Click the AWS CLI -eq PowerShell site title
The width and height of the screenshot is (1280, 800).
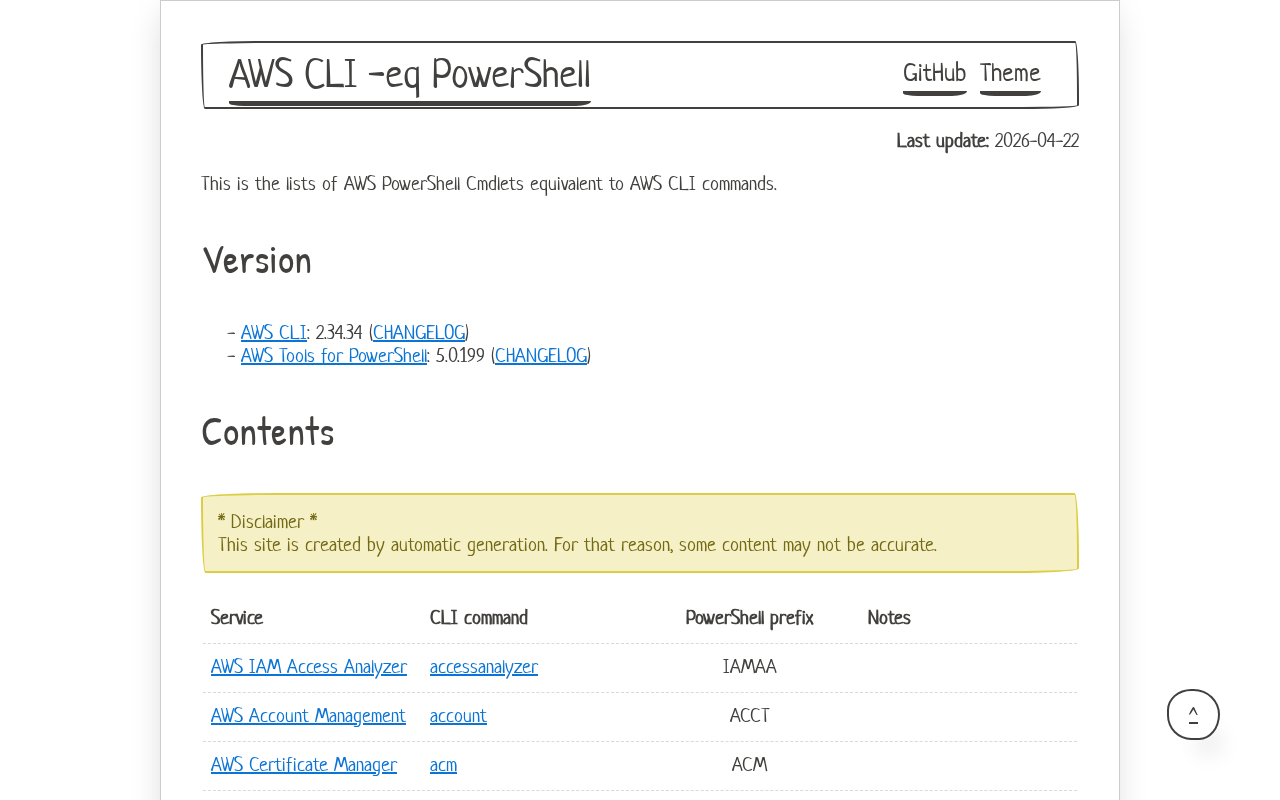(x=410, y=76)
